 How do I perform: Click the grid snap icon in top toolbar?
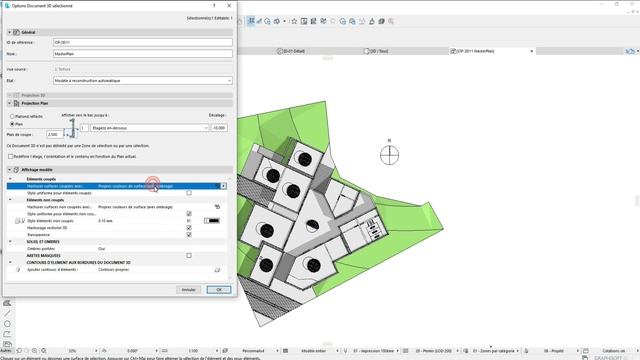tap(251, 21)
